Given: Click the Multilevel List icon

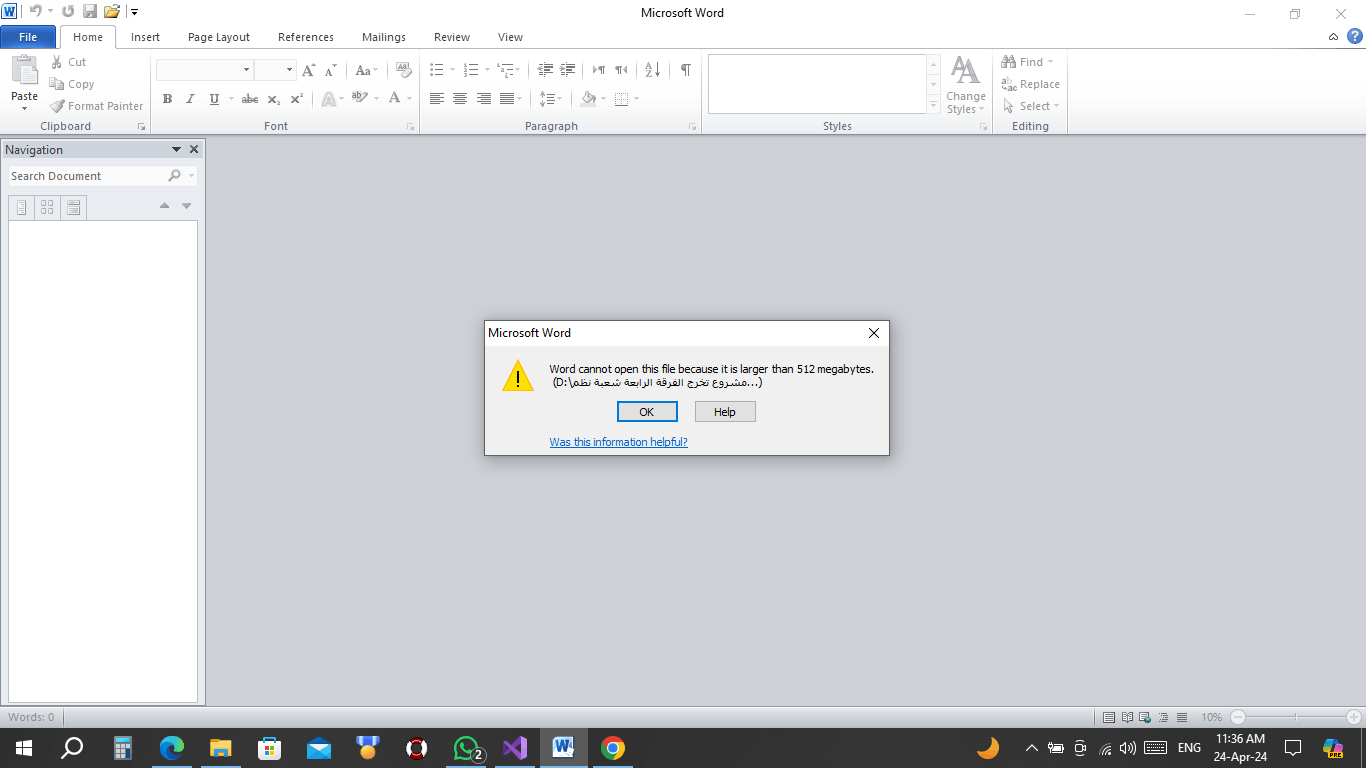Looking at the screenshot, I should (x=505, y=70).
